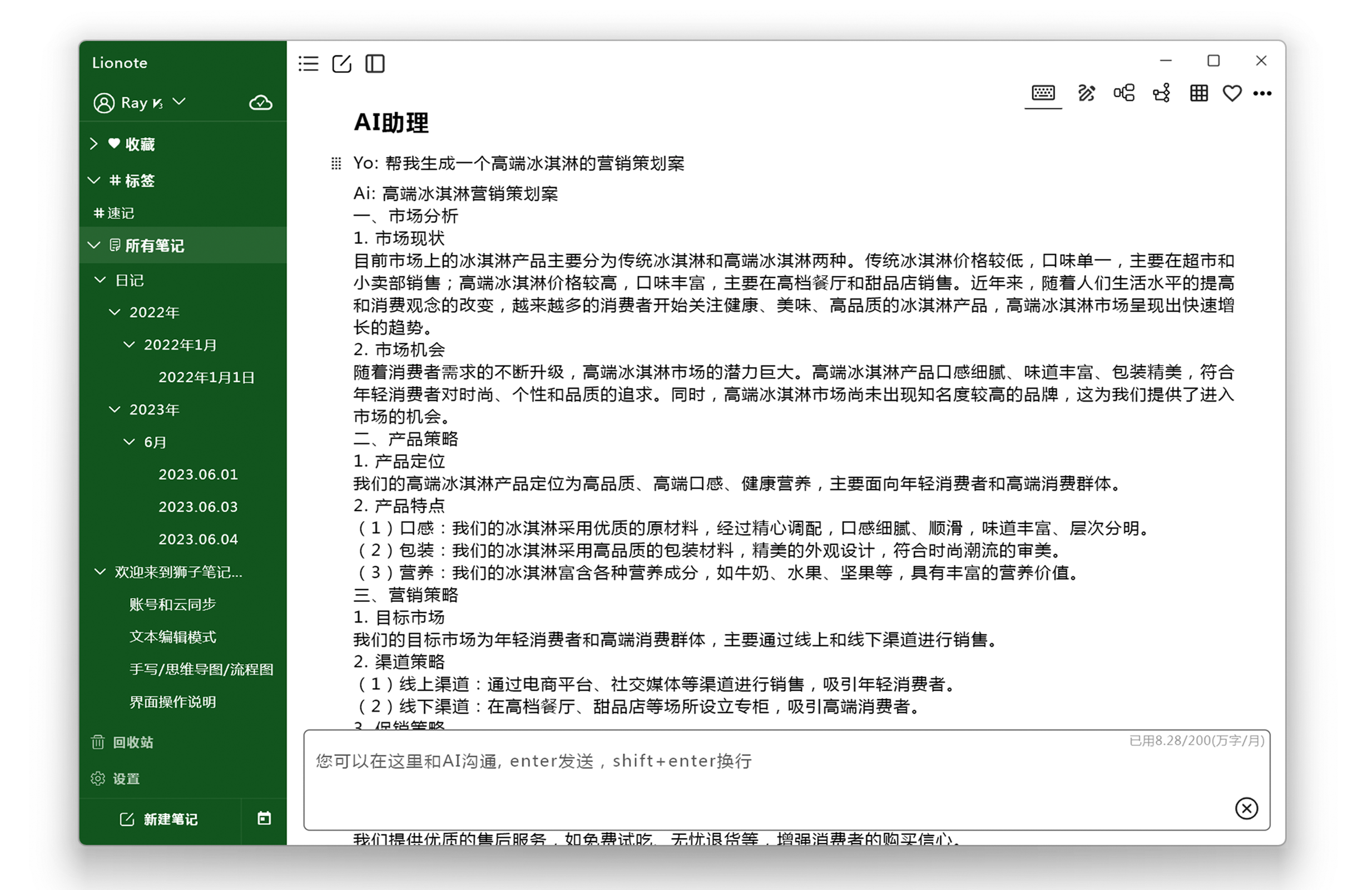
Task: Open the note list panel icon
Action: [x=308, y=64]
